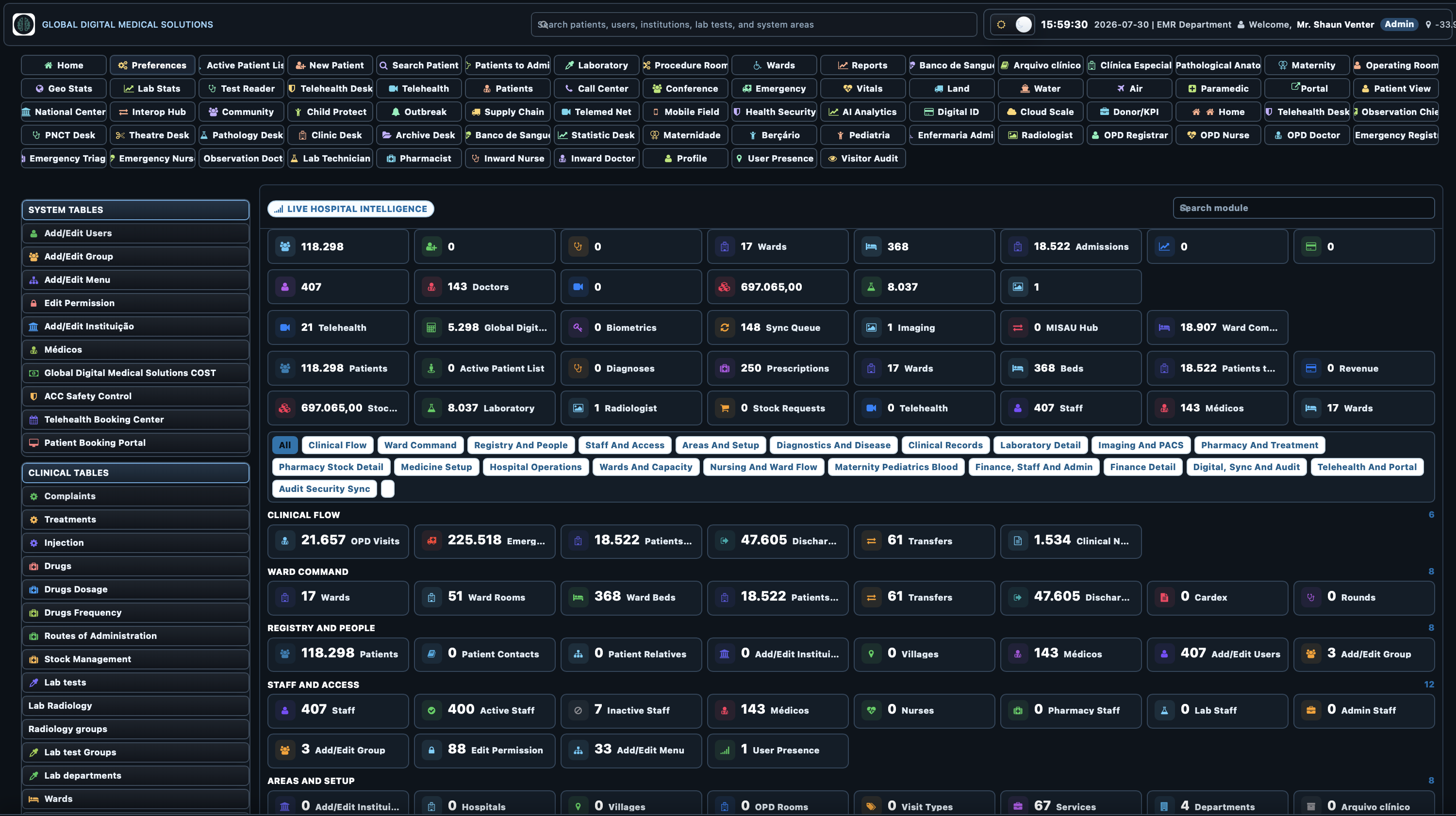Click the 0 Stock Requests cart icon

[725, 408]
